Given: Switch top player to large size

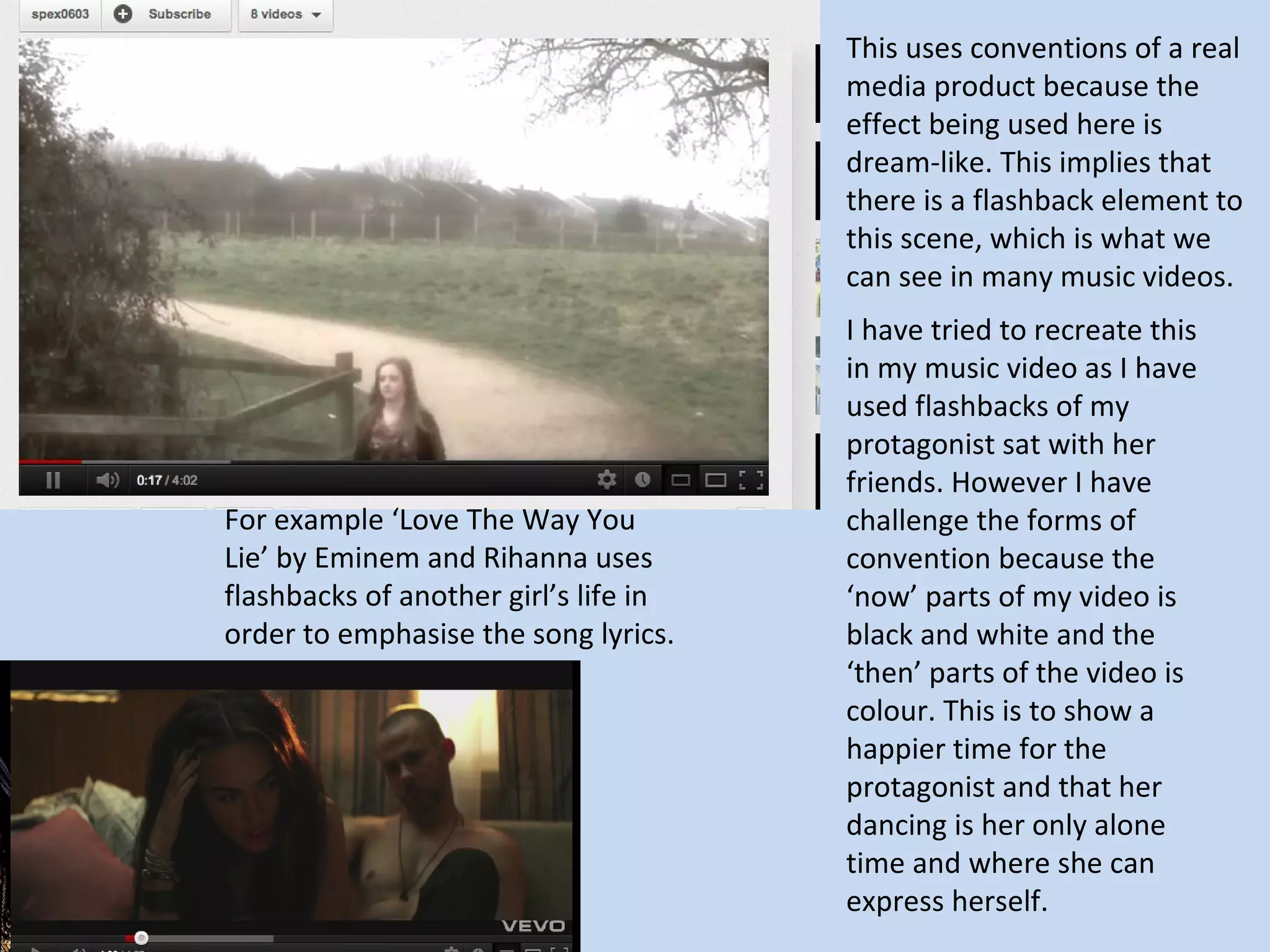Looking at the screenshot, I should pyautogui.click(x=716, y=480).
